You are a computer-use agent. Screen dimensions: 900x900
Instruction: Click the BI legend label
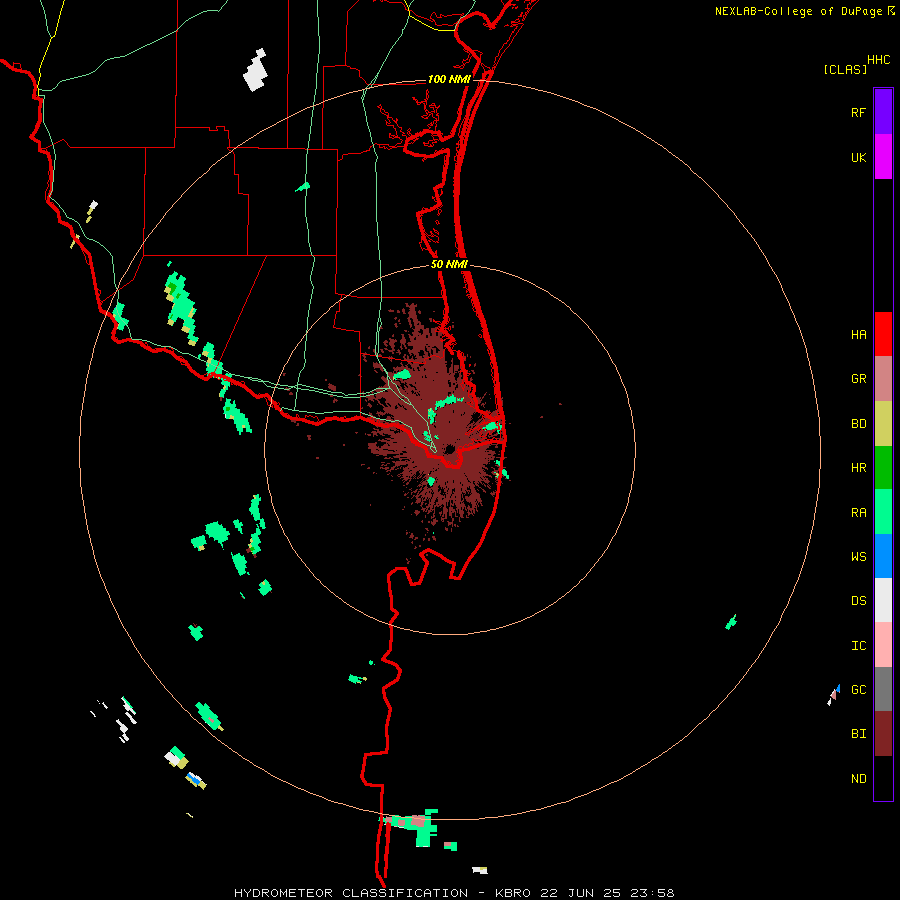pos(858,734)
